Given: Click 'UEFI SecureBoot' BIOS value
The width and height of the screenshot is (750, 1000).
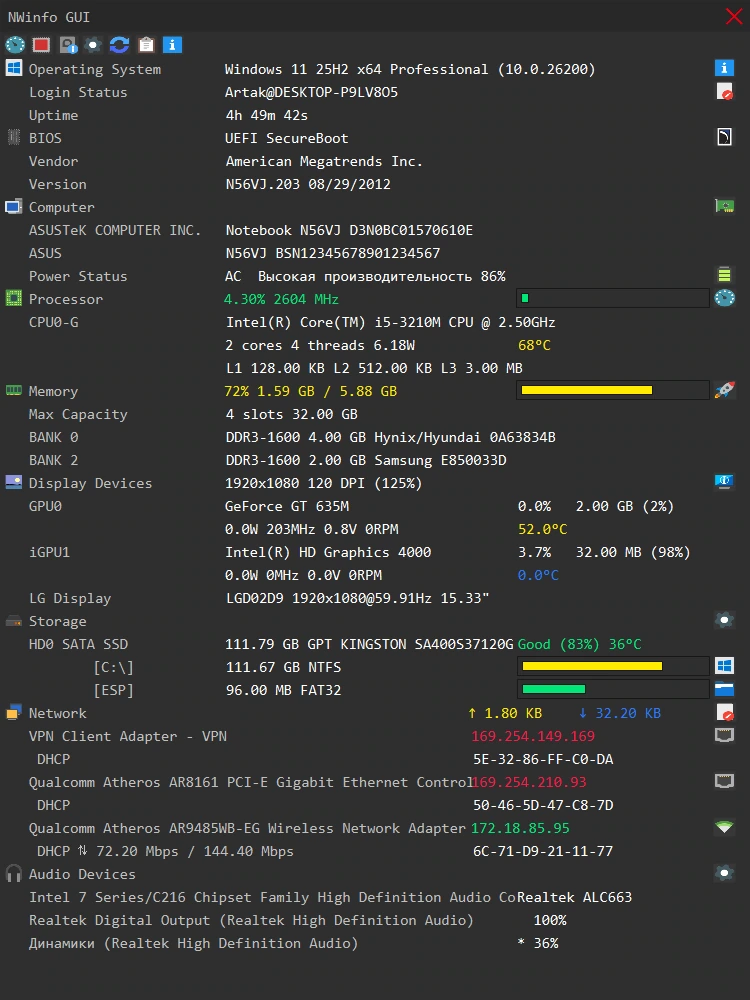Looking at the screenshot, I should 286,138.
